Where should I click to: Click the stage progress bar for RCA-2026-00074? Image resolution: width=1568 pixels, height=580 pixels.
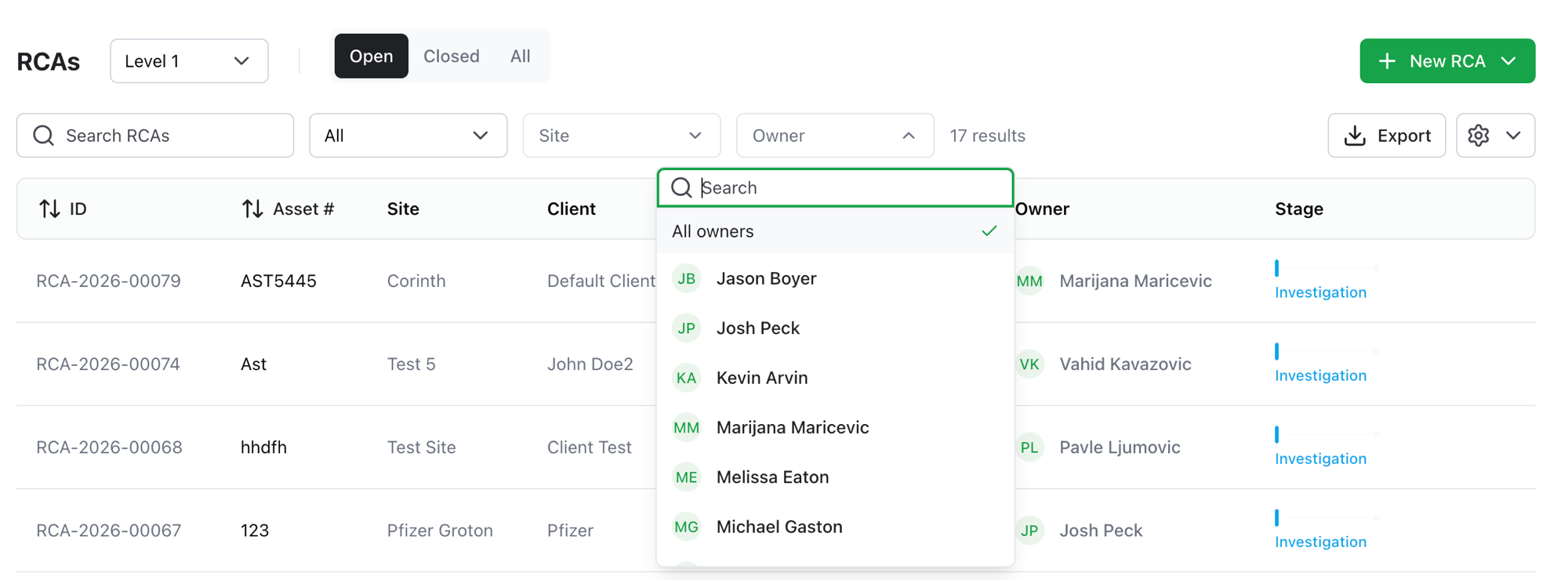1327,351
